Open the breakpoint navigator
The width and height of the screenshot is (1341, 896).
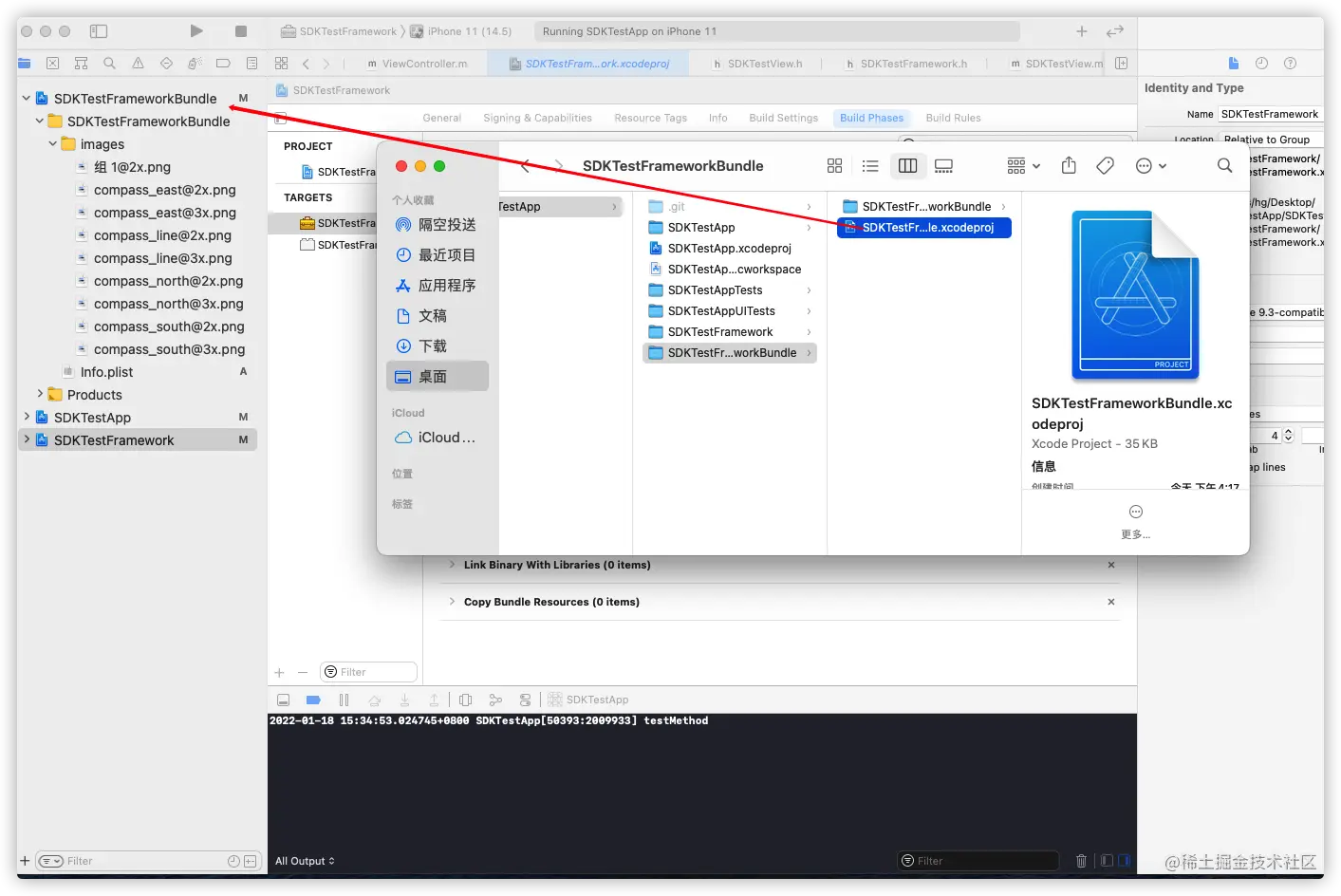click(224, 64)
